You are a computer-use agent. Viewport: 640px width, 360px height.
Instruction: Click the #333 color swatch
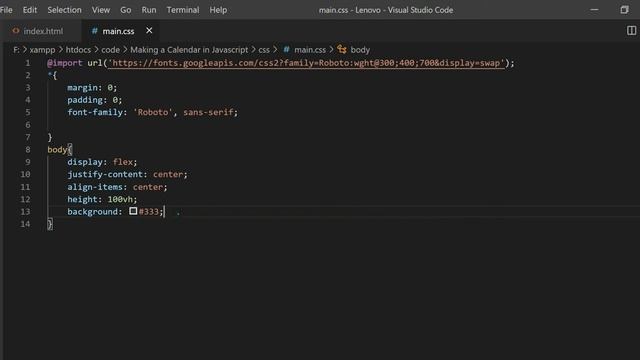(x=133, y=211)
